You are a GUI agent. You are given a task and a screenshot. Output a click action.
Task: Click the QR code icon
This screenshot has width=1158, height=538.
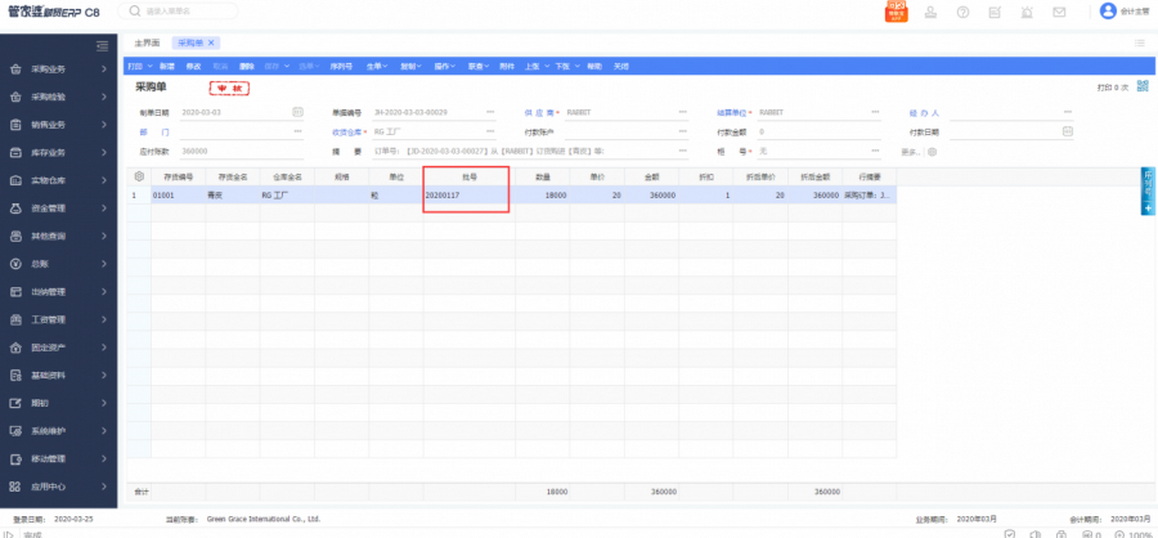[1143, 87]
